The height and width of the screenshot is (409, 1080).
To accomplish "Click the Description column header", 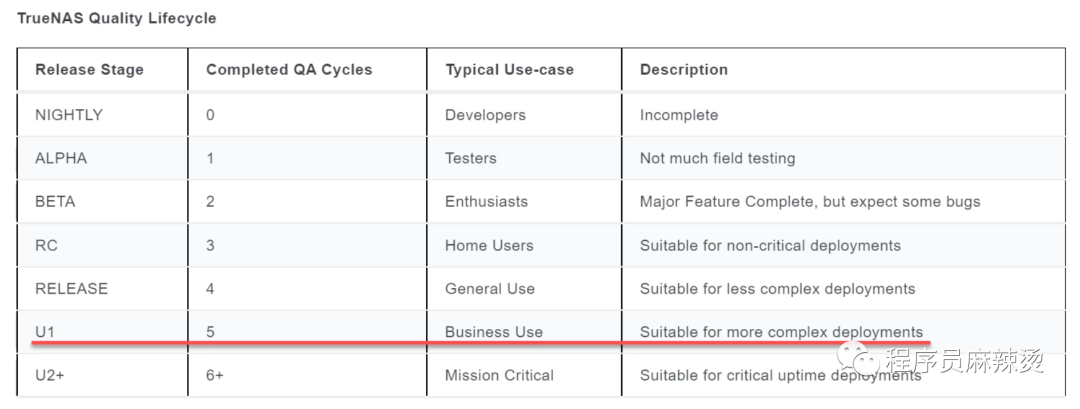I will tap(684, 70).
